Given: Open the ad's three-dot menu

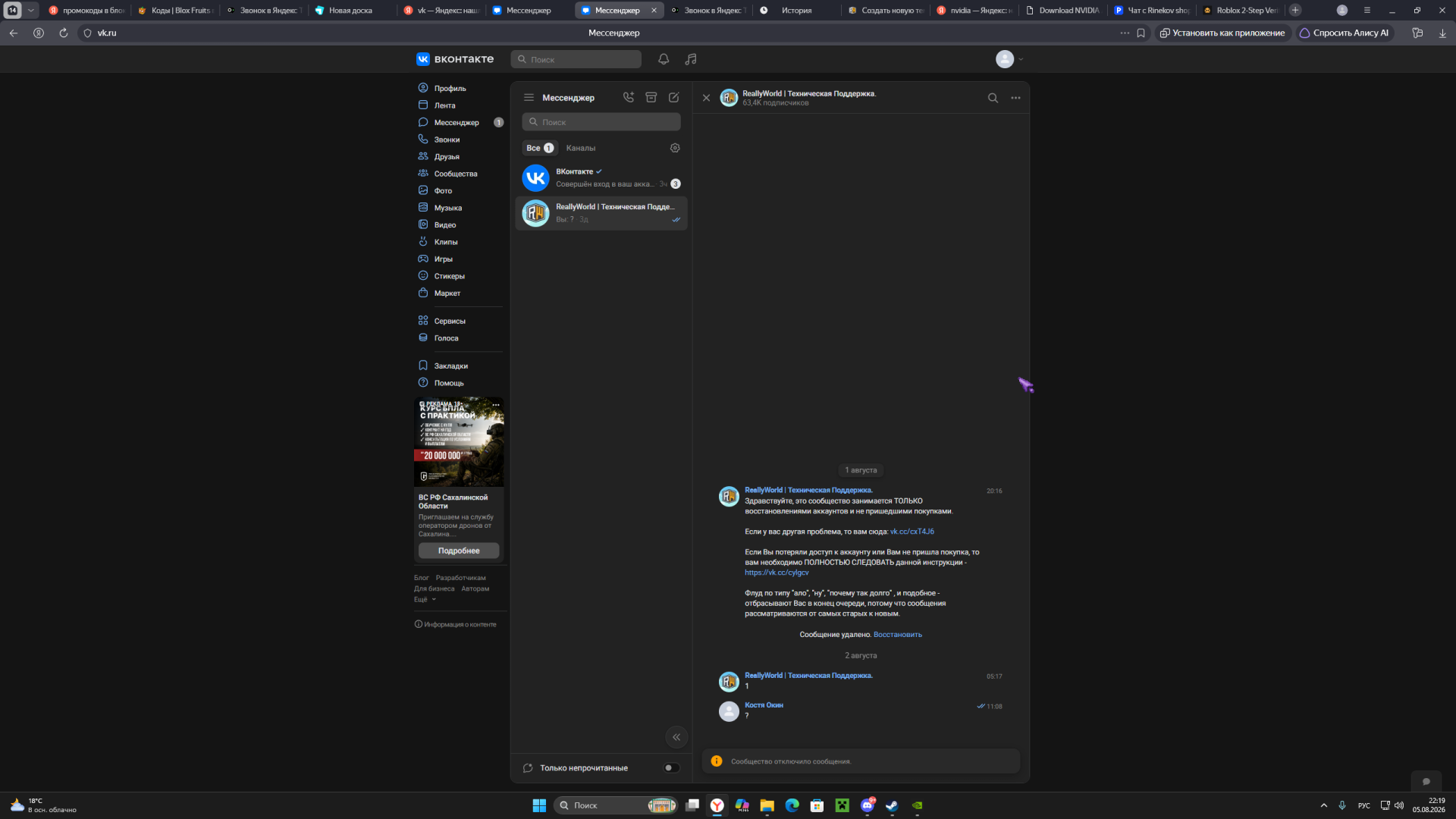Looking at the screenshot, I should click(496, 404).
